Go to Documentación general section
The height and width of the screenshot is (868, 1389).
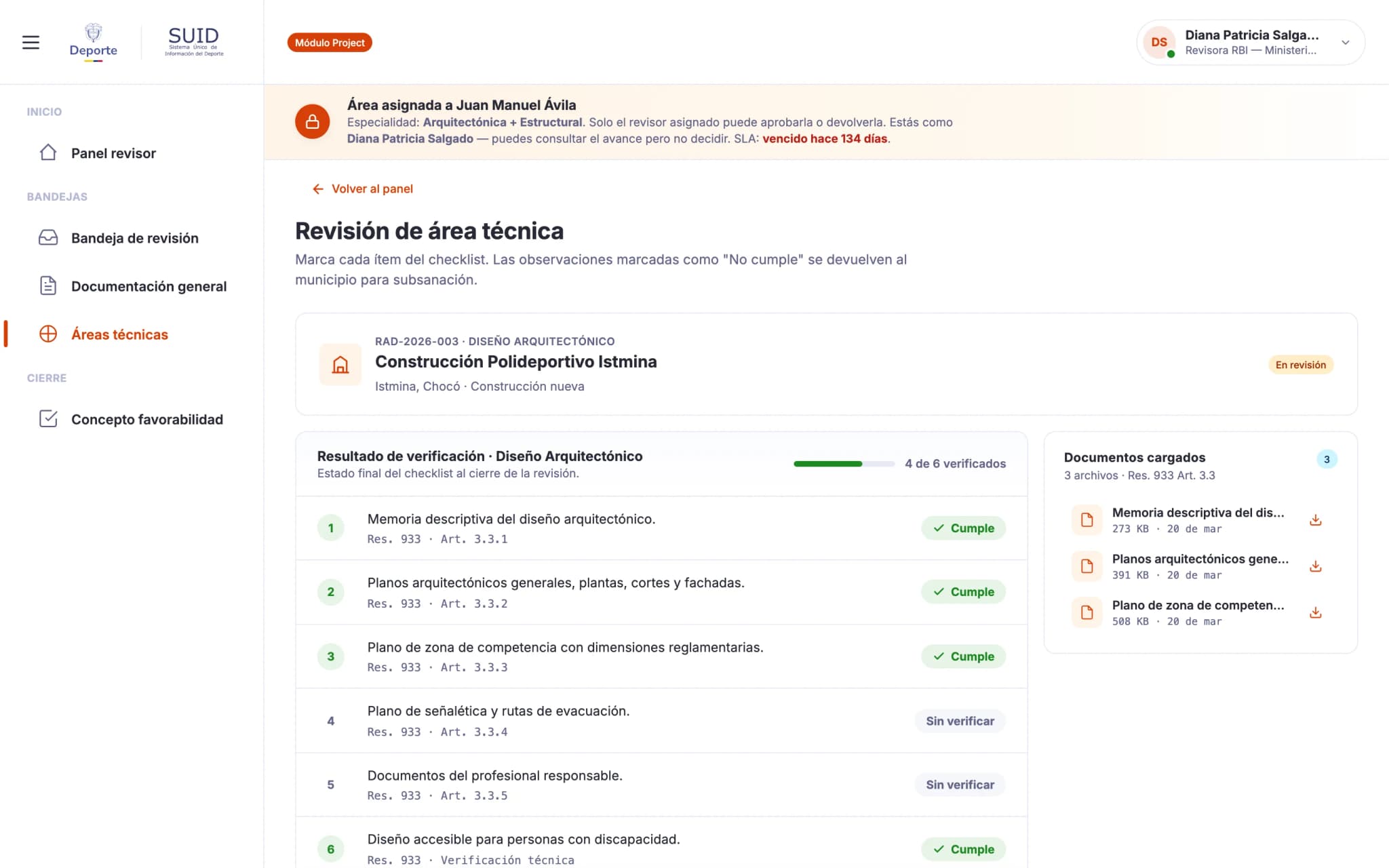click(x=132, y=285)
